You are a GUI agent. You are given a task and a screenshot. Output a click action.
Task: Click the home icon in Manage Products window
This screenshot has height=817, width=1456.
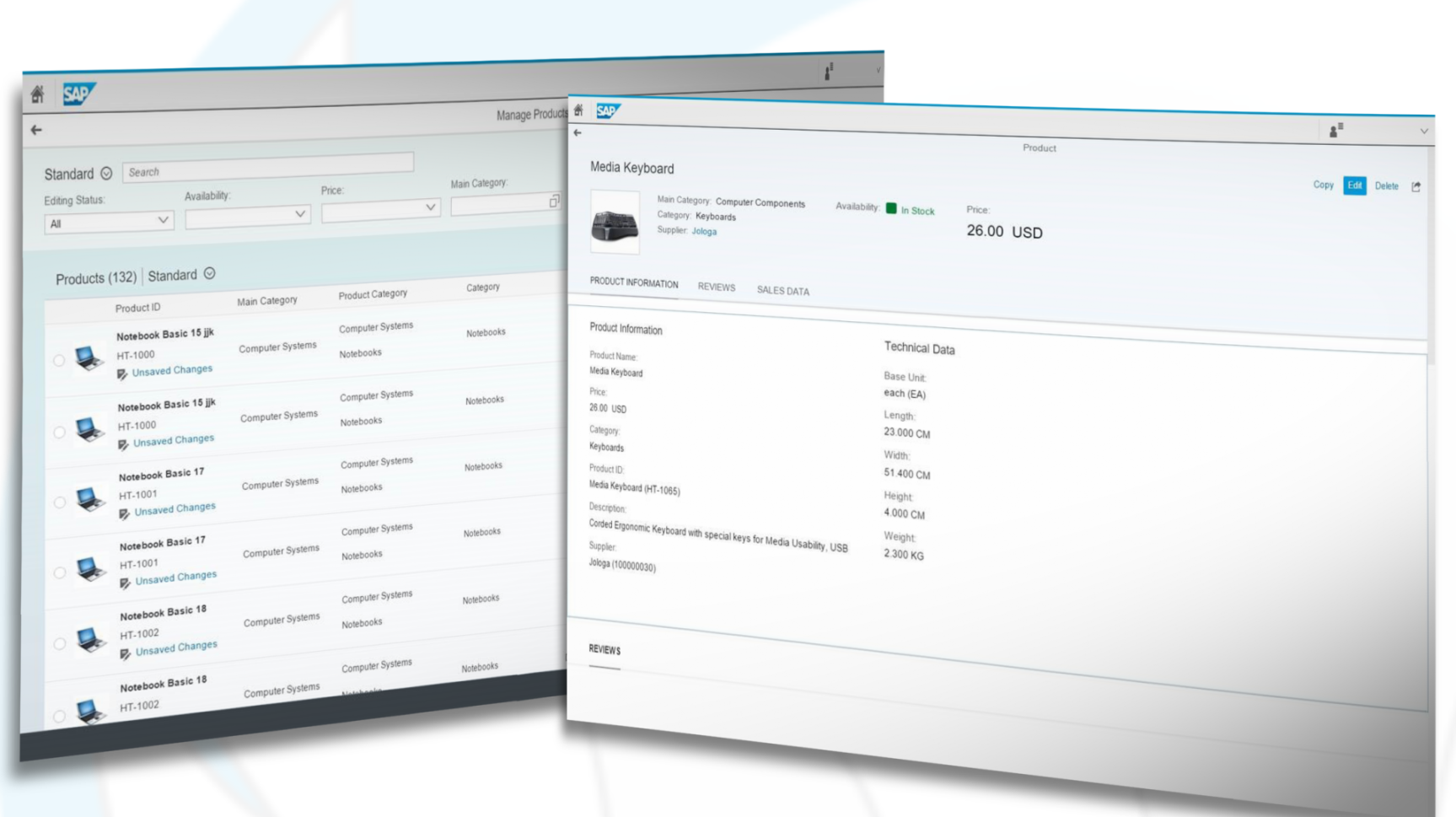(37, 94)
